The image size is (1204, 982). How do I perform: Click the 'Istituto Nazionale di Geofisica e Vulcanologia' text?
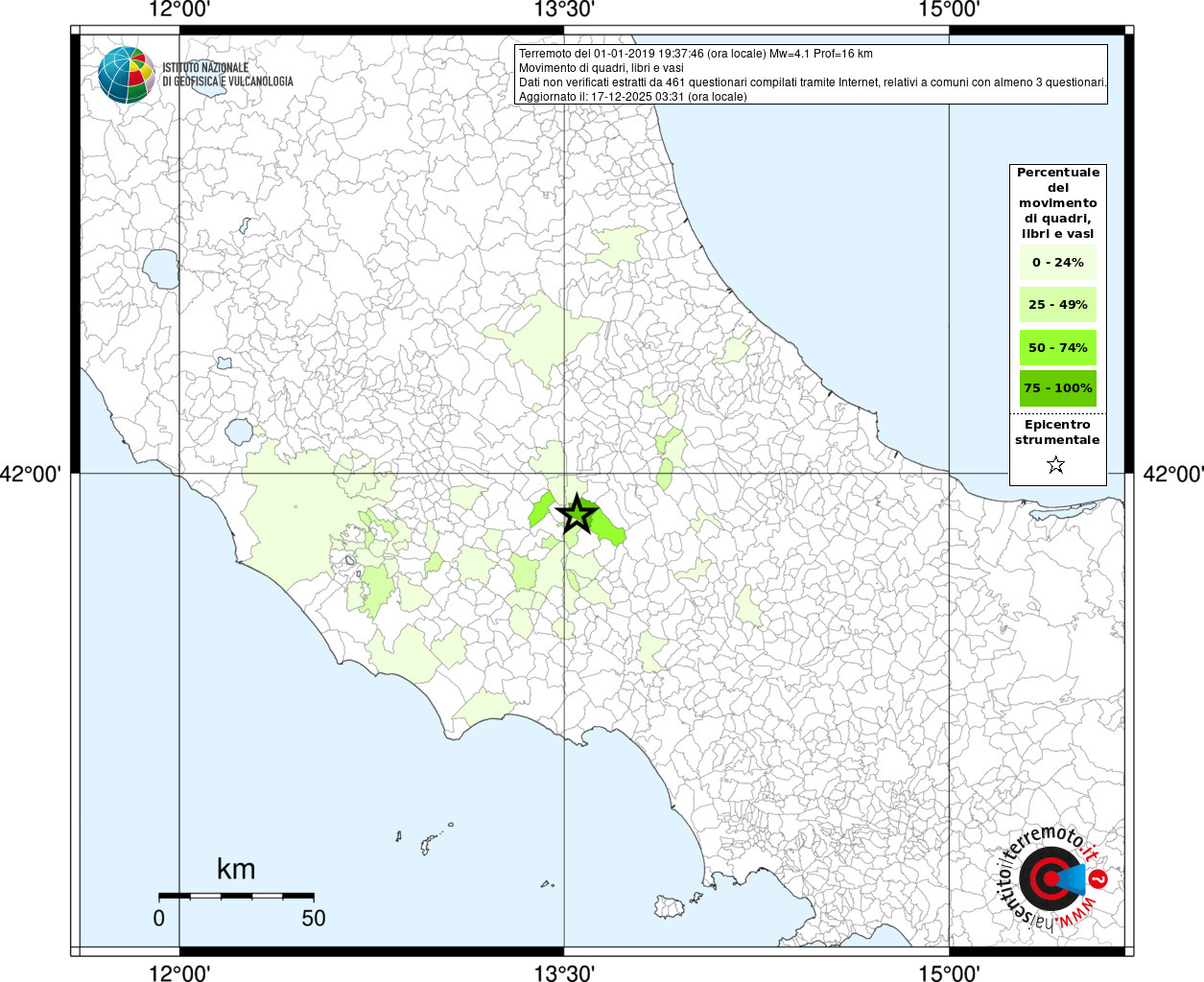pos(227,75)
